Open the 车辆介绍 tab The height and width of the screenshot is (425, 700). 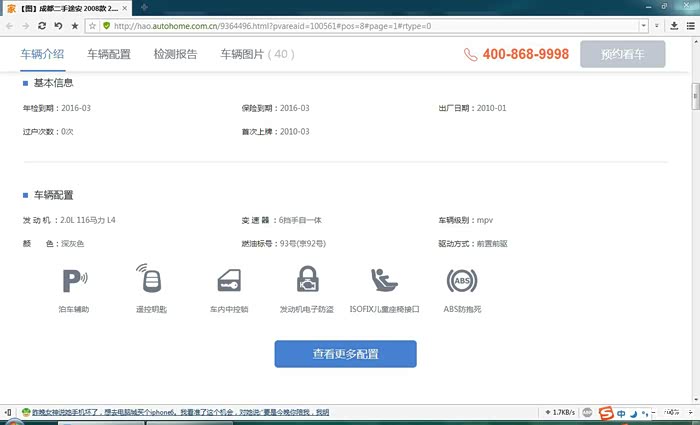(42, 54)
